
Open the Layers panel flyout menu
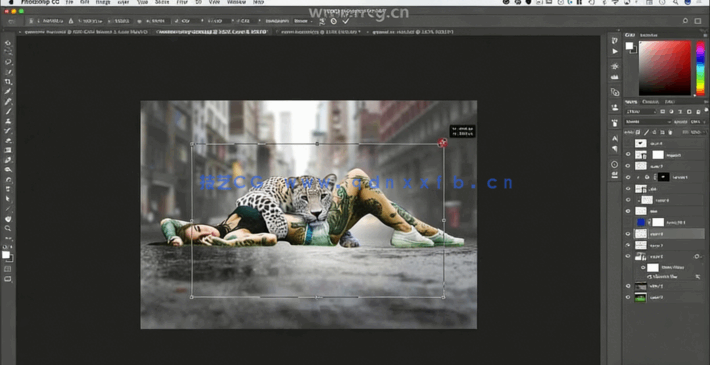[x=705, y=101]
